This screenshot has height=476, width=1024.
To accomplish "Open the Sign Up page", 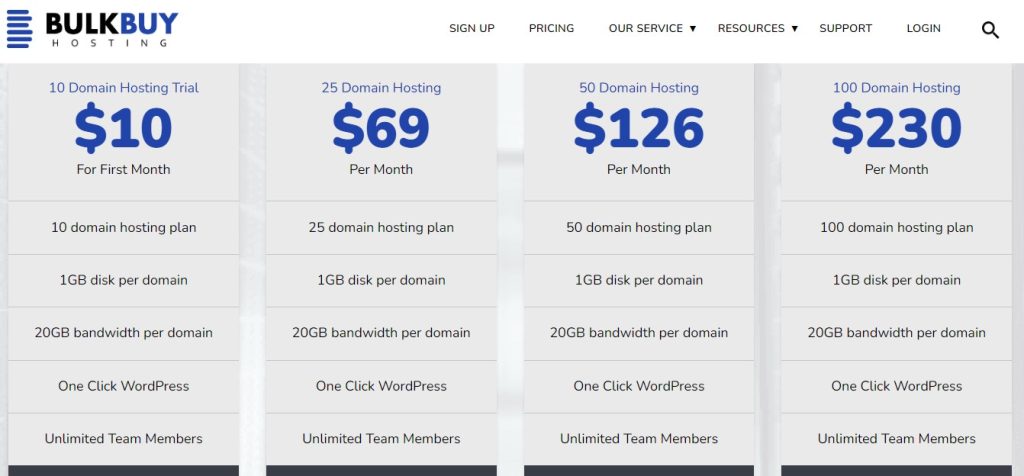I will coord(471,29).
